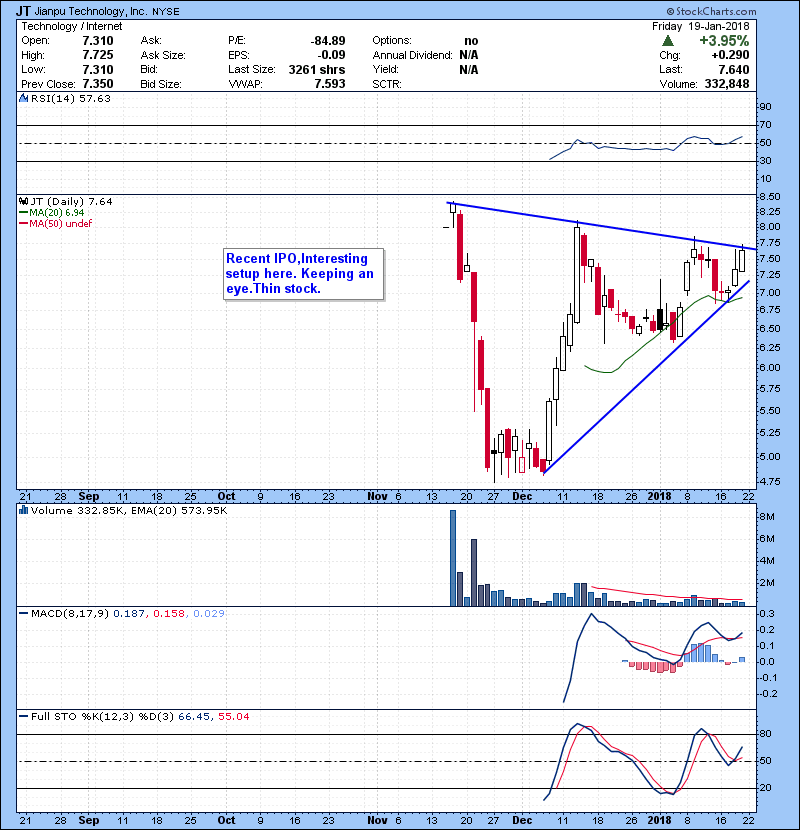The image size is (800, 830).
Task: Click the Jianpu Technology, Inc. company name
Action: coord(91,11)
